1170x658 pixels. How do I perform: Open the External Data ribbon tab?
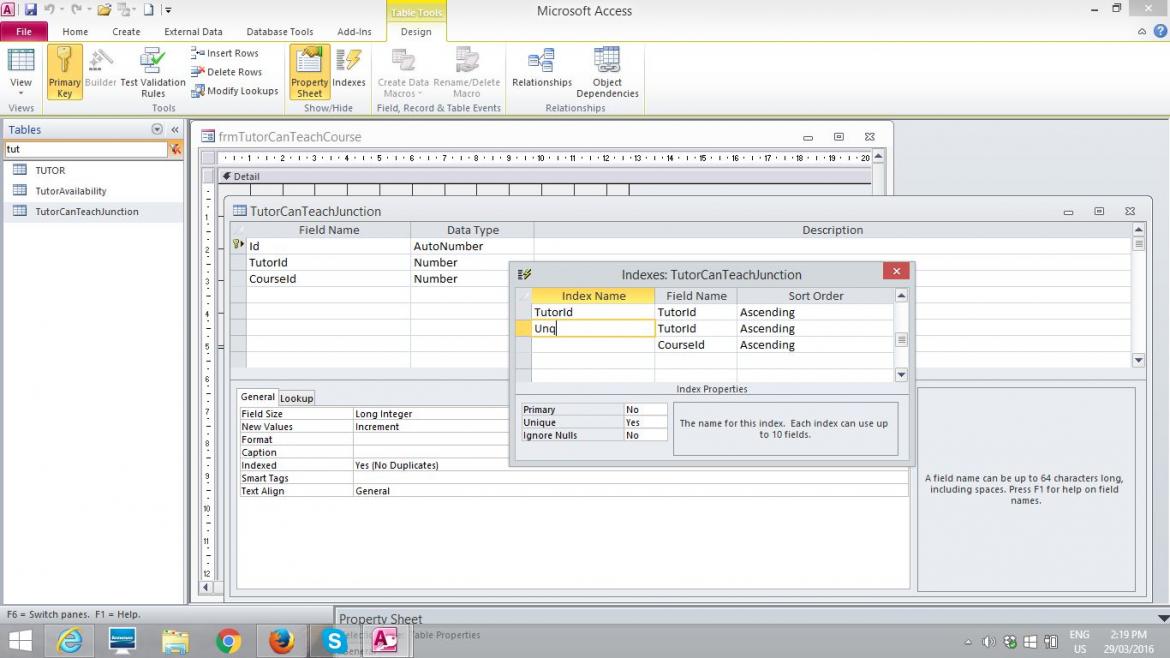click(x=193, y=31)
